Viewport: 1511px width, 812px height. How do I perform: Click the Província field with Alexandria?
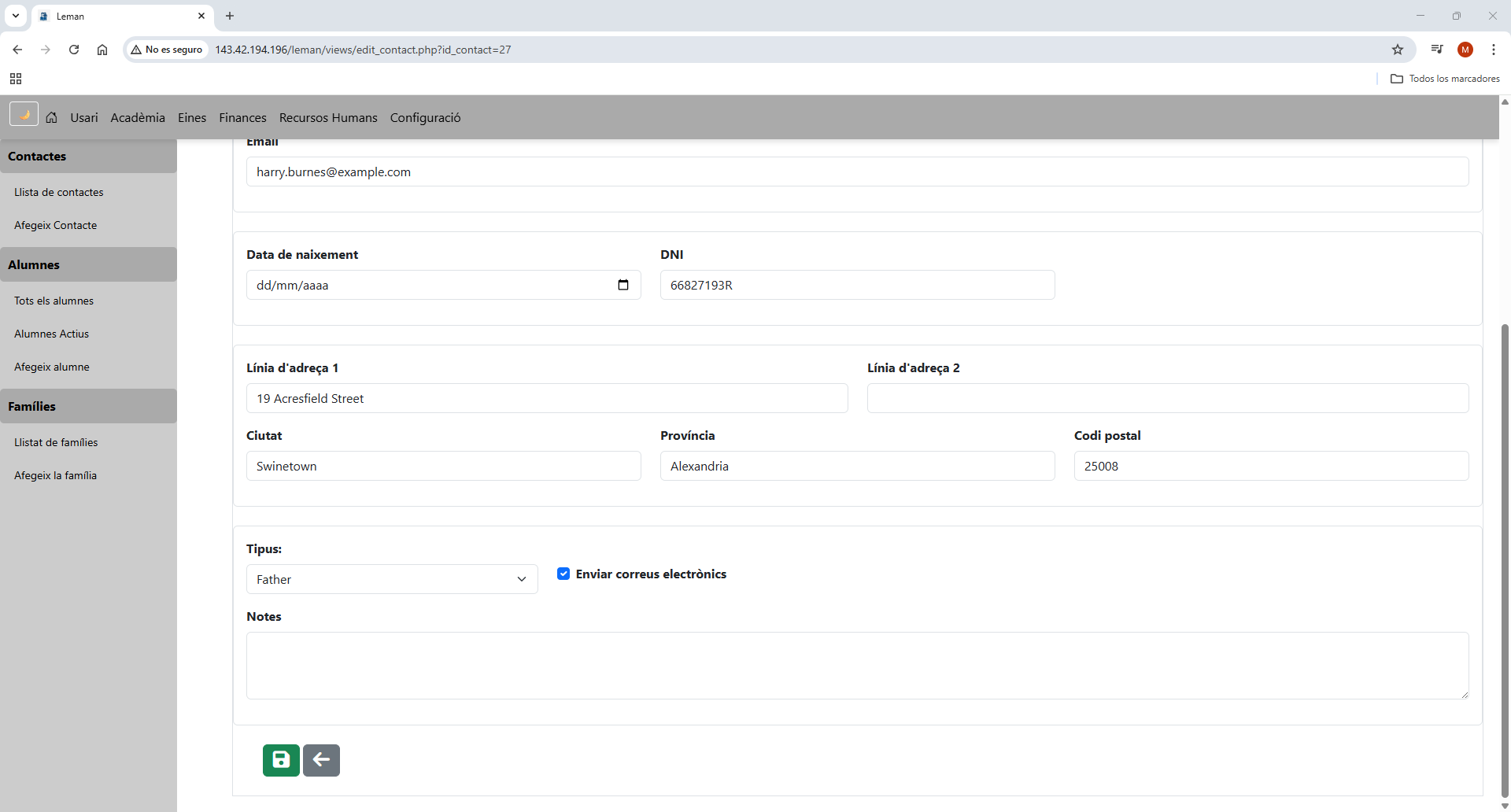pyautogui.click(x=857, y=466)
